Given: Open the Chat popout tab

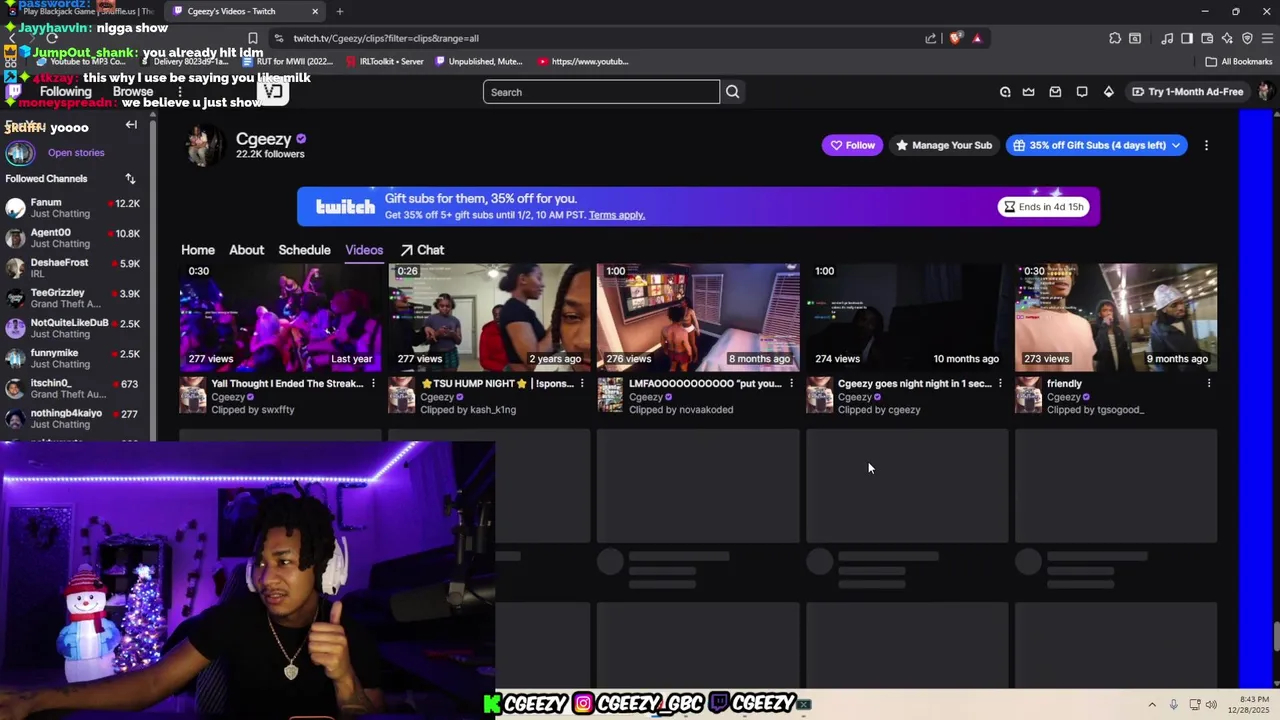Looking at the screenshot, I should tap(422, 250).
